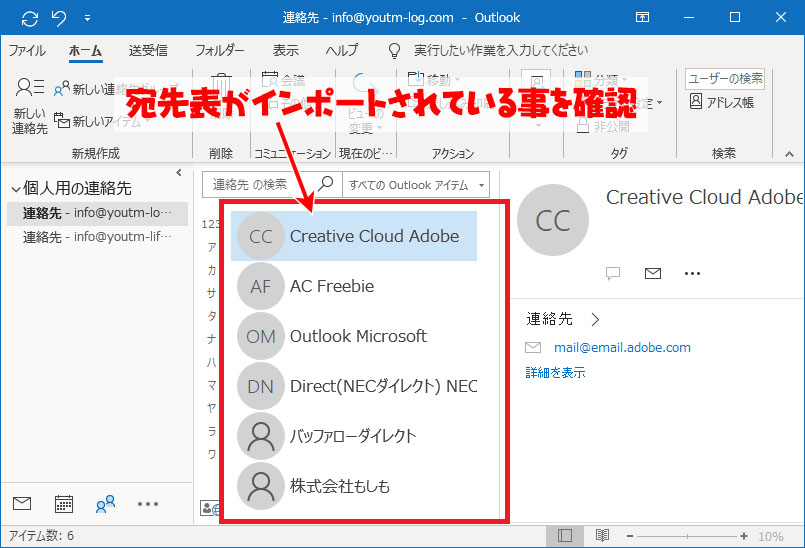Create a 新しい連絡先 contact
The image size is (805, 548).
30,105
